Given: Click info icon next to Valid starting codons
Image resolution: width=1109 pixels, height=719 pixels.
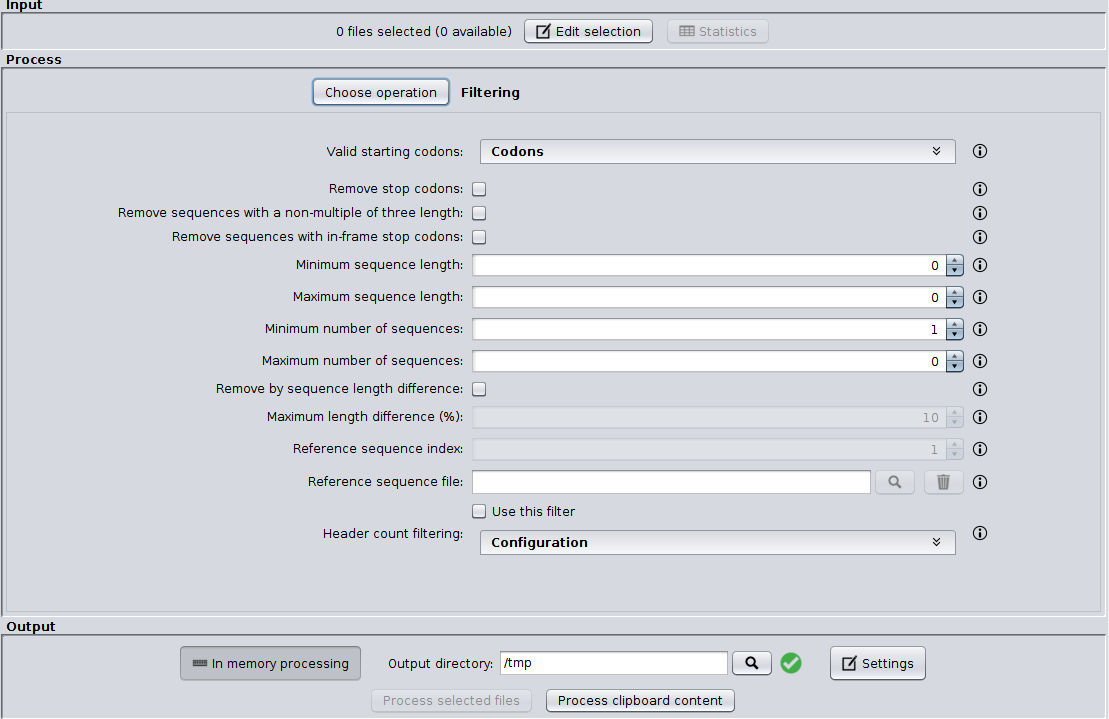Looking at the screenshot, I should pyautogui.click(x=980, y=152).
